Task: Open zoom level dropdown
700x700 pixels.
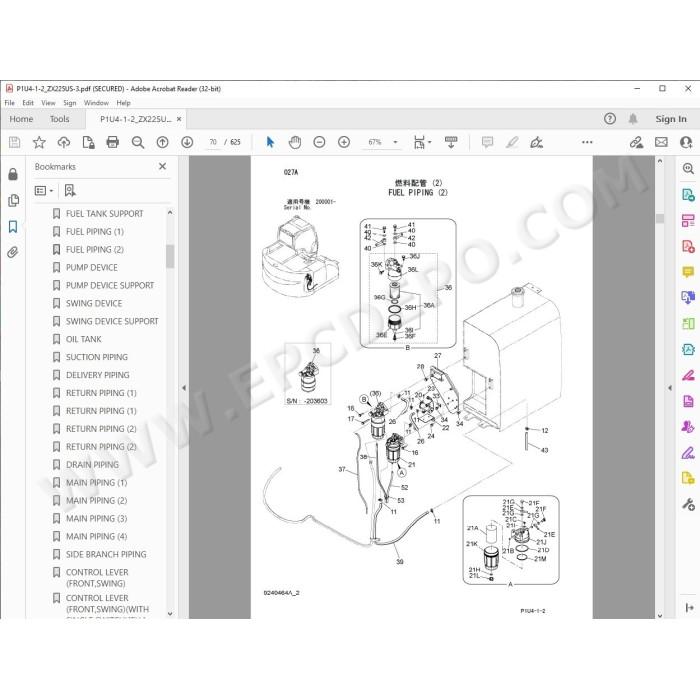Action: click(395, 142)
